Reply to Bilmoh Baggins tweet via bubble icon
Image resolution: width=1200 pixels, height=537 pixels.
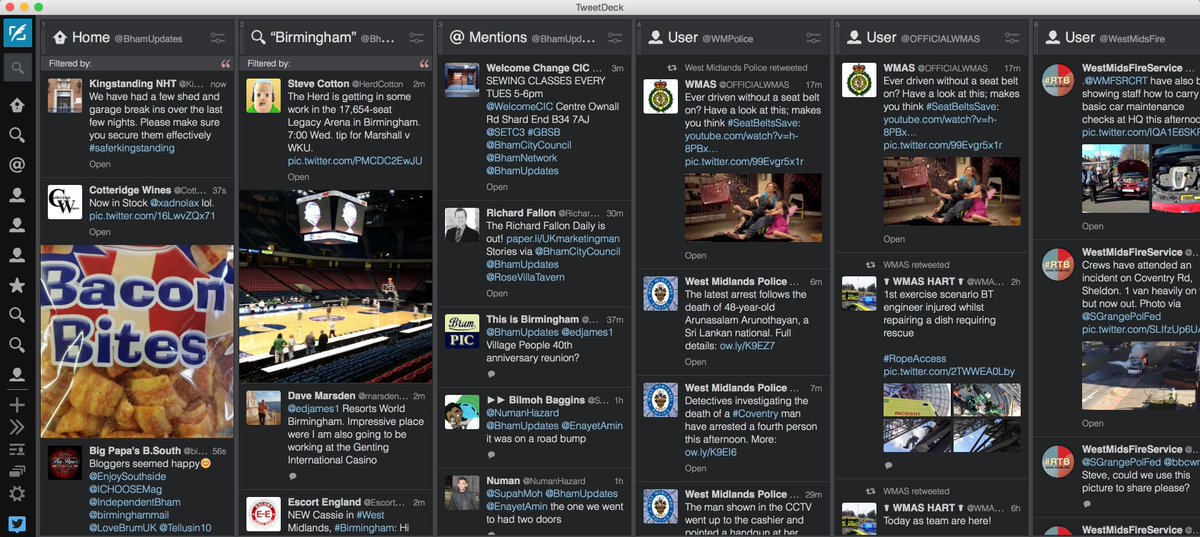pos(491,454)
